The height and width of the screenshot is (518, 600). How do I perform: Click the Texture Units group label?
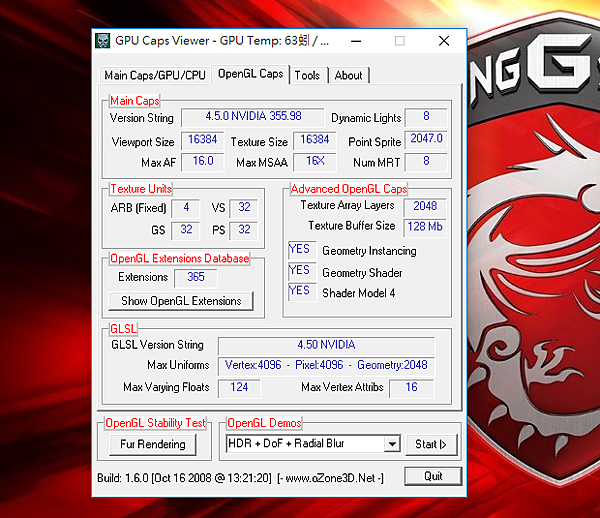point(141,189)
